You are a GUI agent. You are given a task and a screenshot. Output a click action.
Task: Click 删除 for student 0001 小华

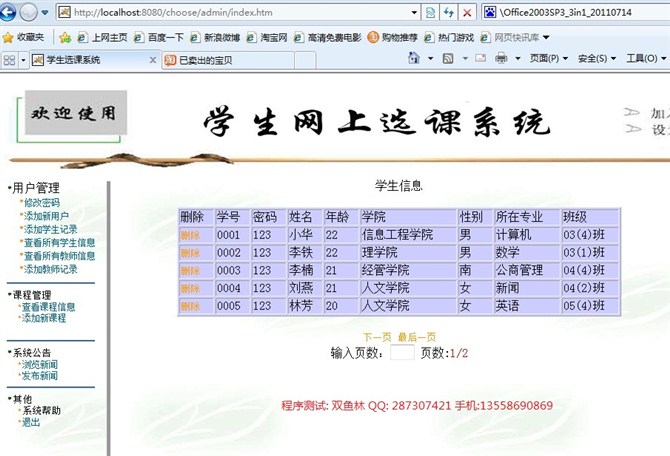click(x=190, y=235)
